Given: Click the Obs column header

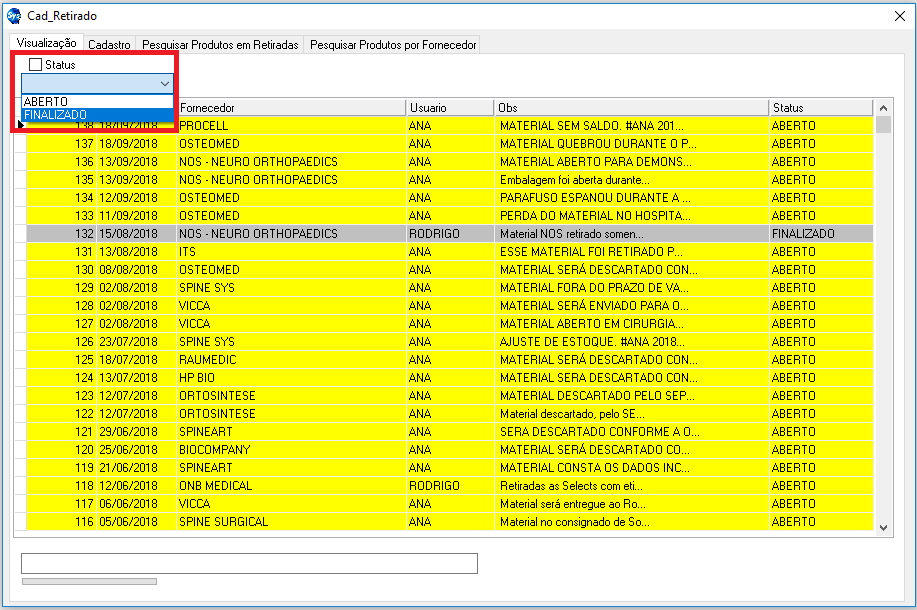Looking at the screenshot, I should pyautogui.click(x=631, y=108).
